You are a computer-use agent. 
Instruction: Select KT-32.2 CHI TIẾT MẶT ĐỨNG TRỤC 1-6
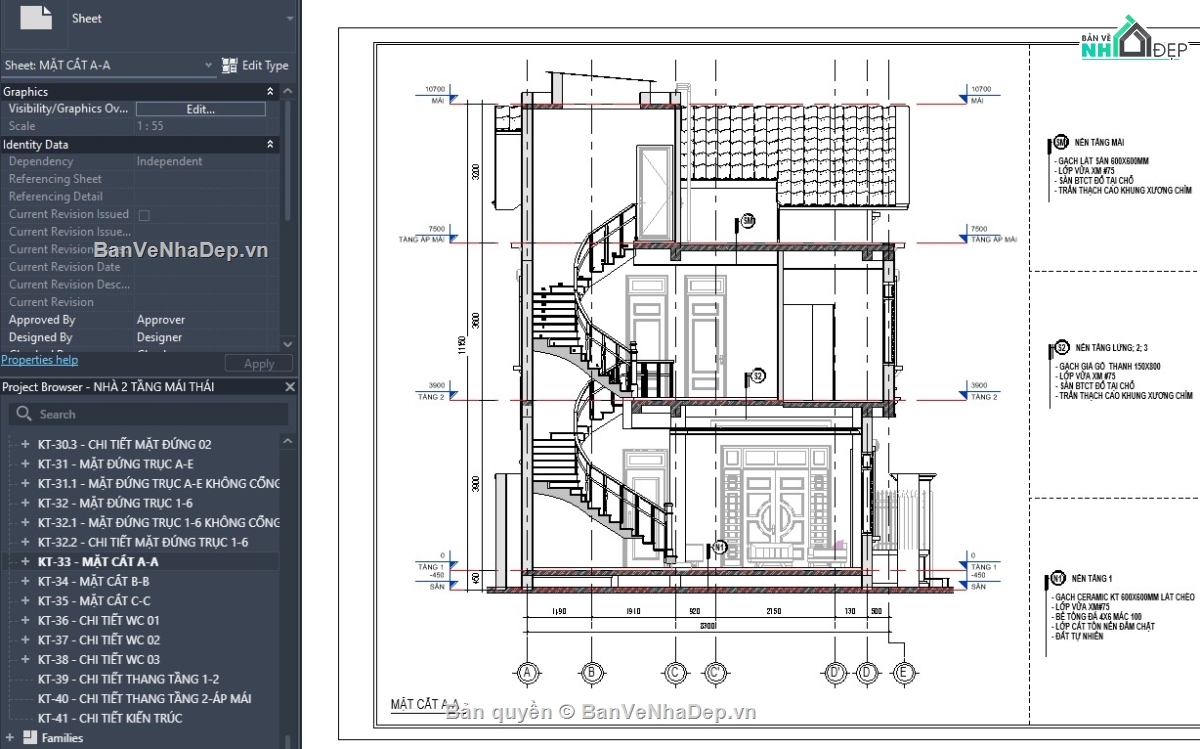pyautogui.click(x=143, y=542)
